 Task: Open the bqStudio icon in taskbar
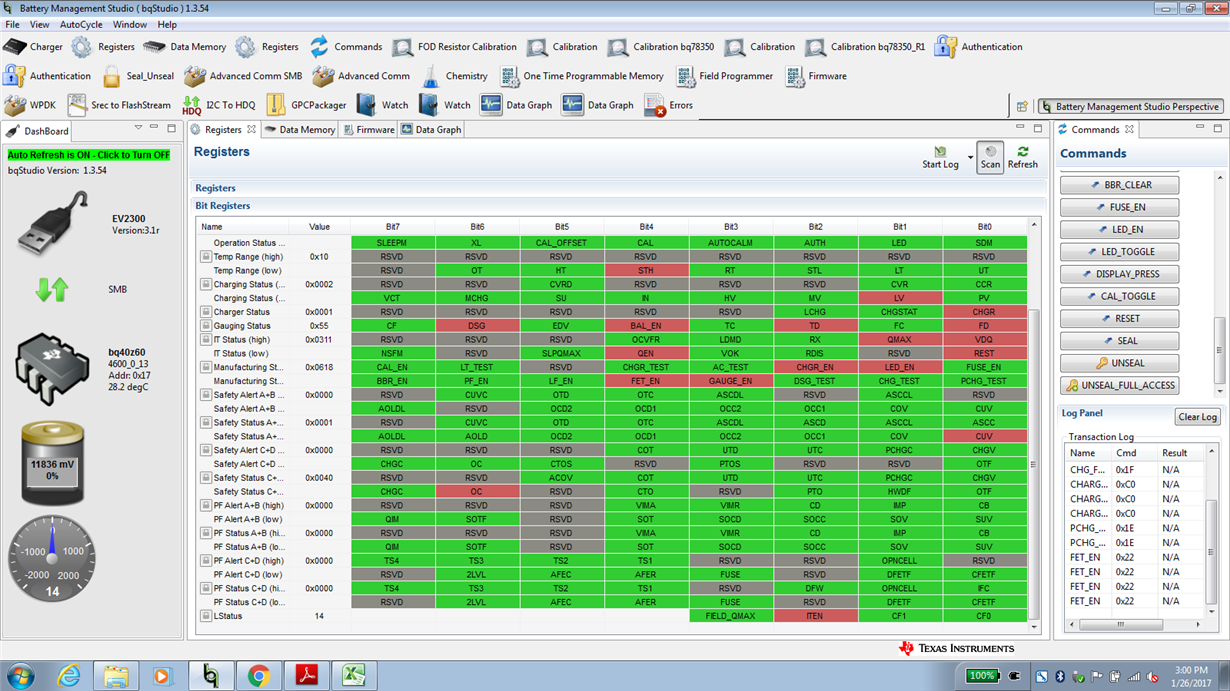pos(210,677)
